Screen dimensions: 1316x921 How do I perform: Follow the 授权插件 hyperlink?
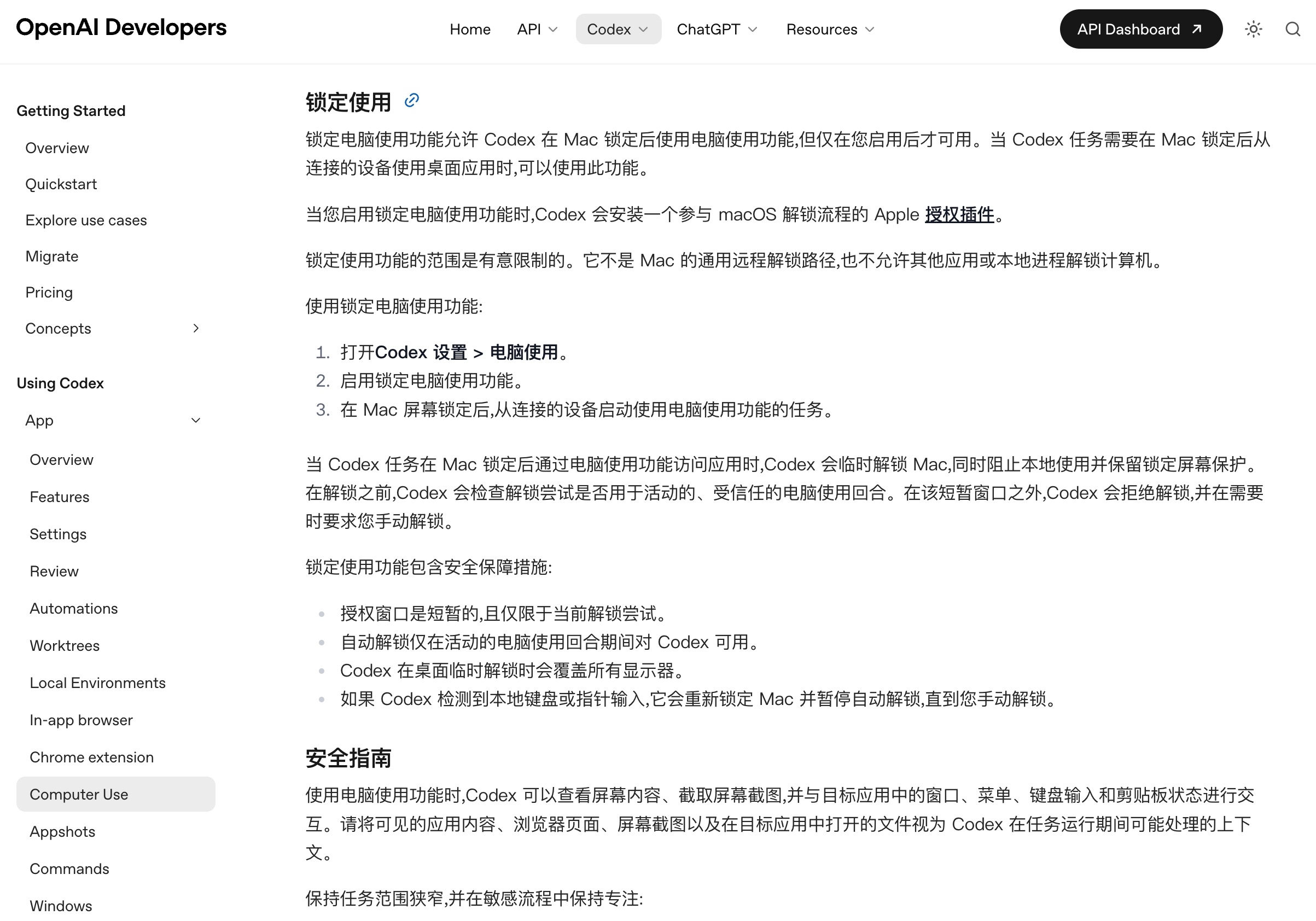[959, 214]
